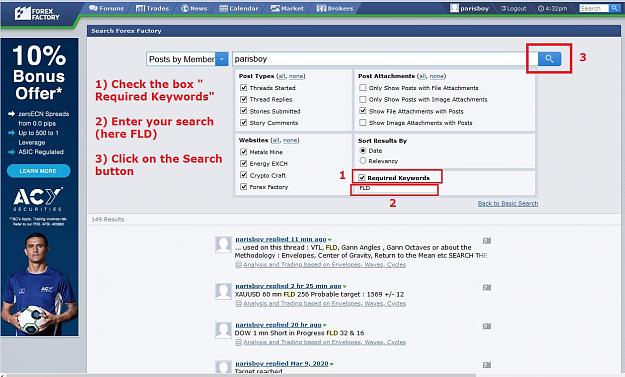Image resolution: width=625 pixels, height=377 pixels.
Task: Select none for Post Types
Action: tap(296, 76)
